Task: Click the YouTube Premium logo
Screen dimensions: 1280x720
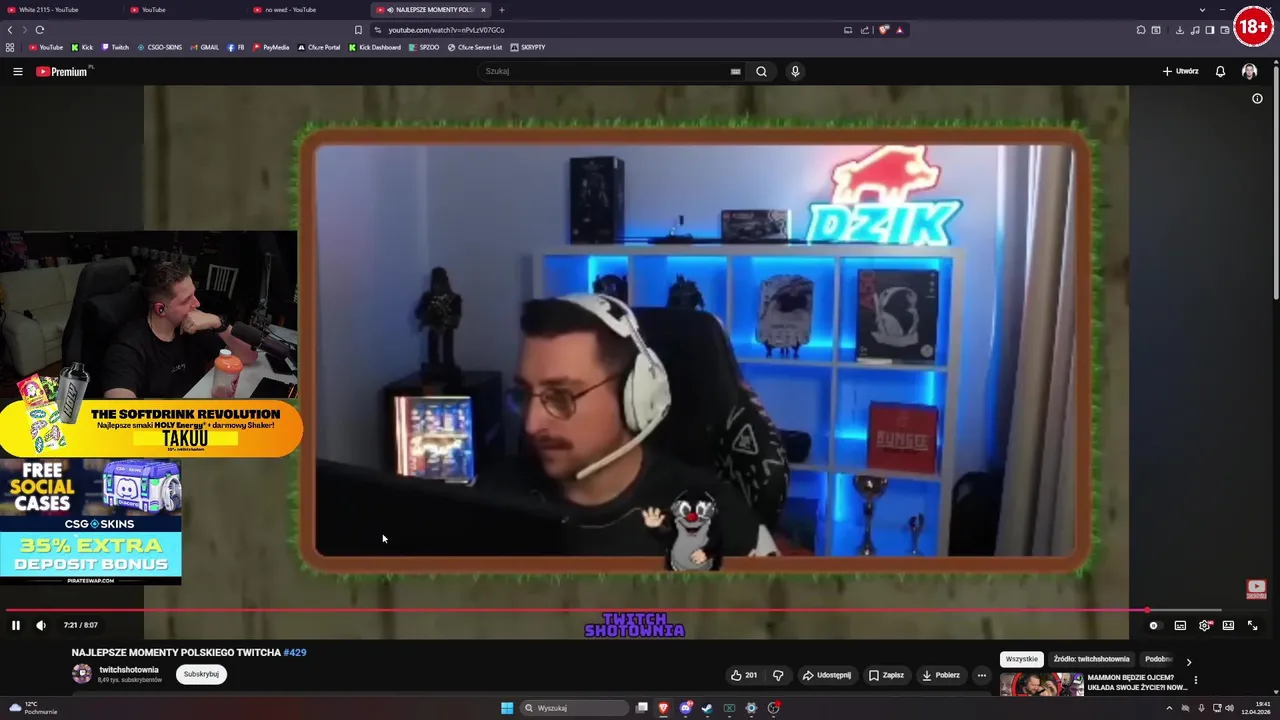Action: coord(62,71)
